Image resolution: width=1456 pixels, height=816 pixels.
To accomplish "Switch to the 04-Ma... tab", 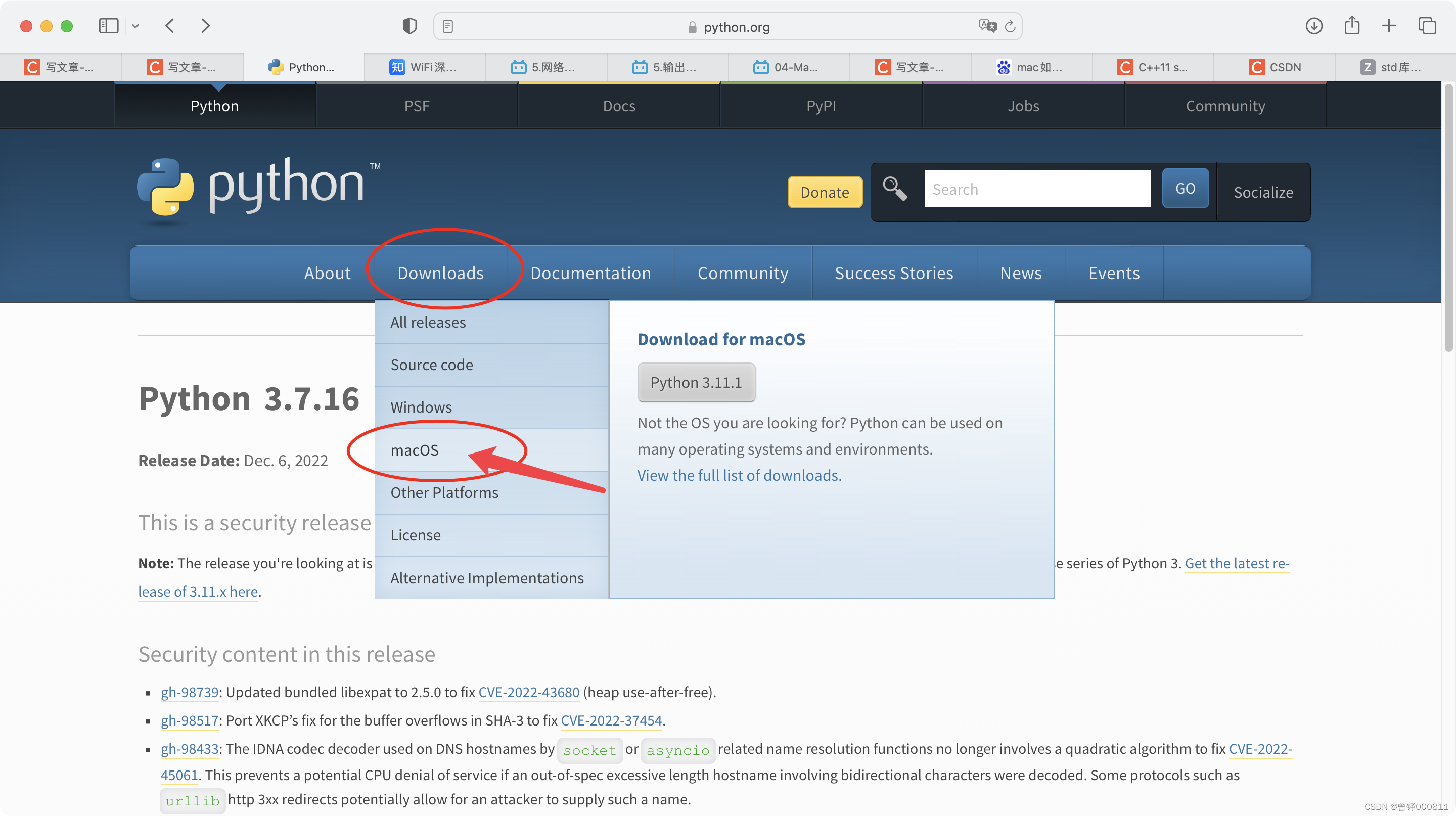I will point(789,67).
